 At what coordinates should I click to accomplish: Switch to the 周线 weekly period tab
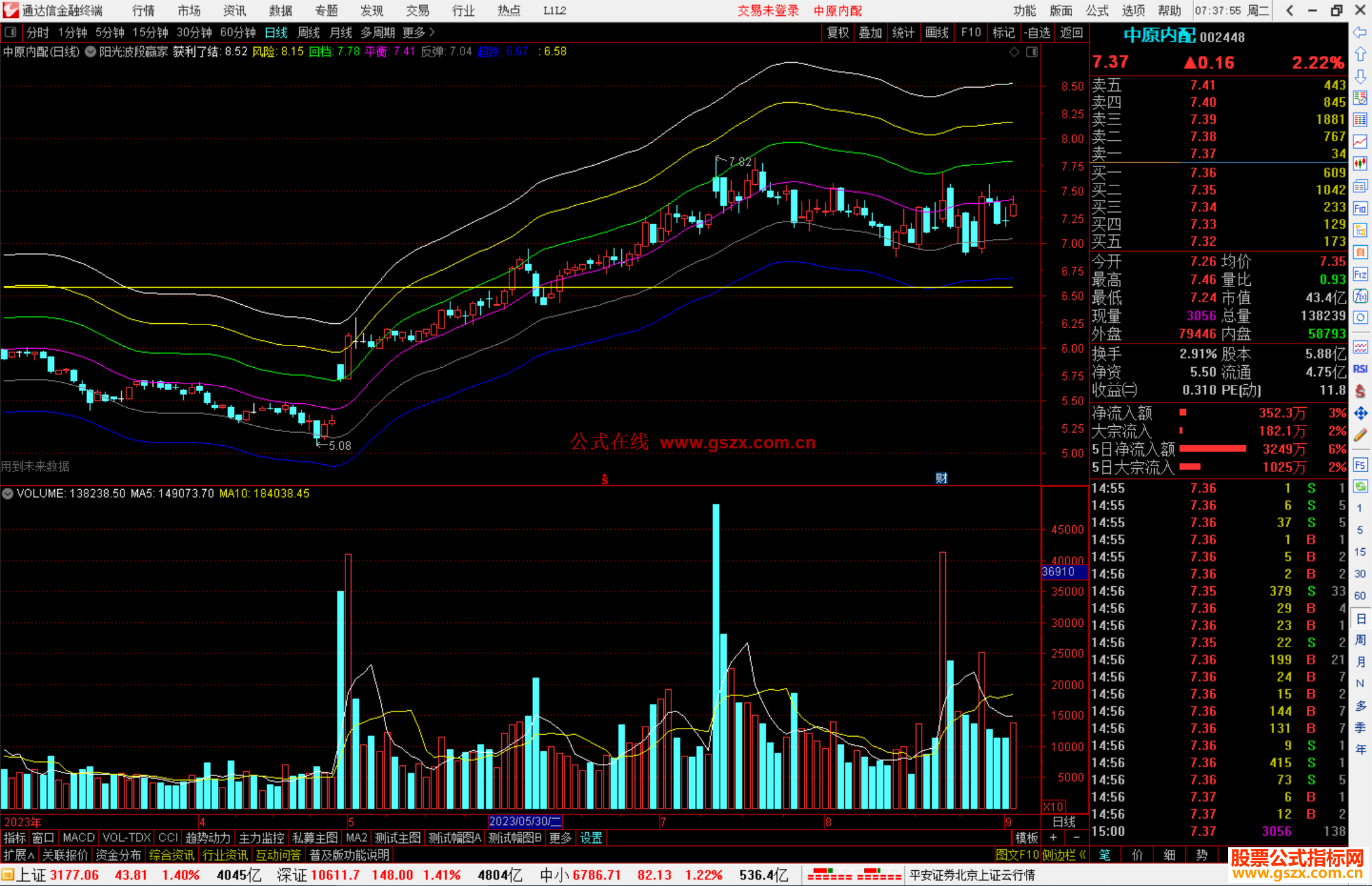[x=309, y=32]
